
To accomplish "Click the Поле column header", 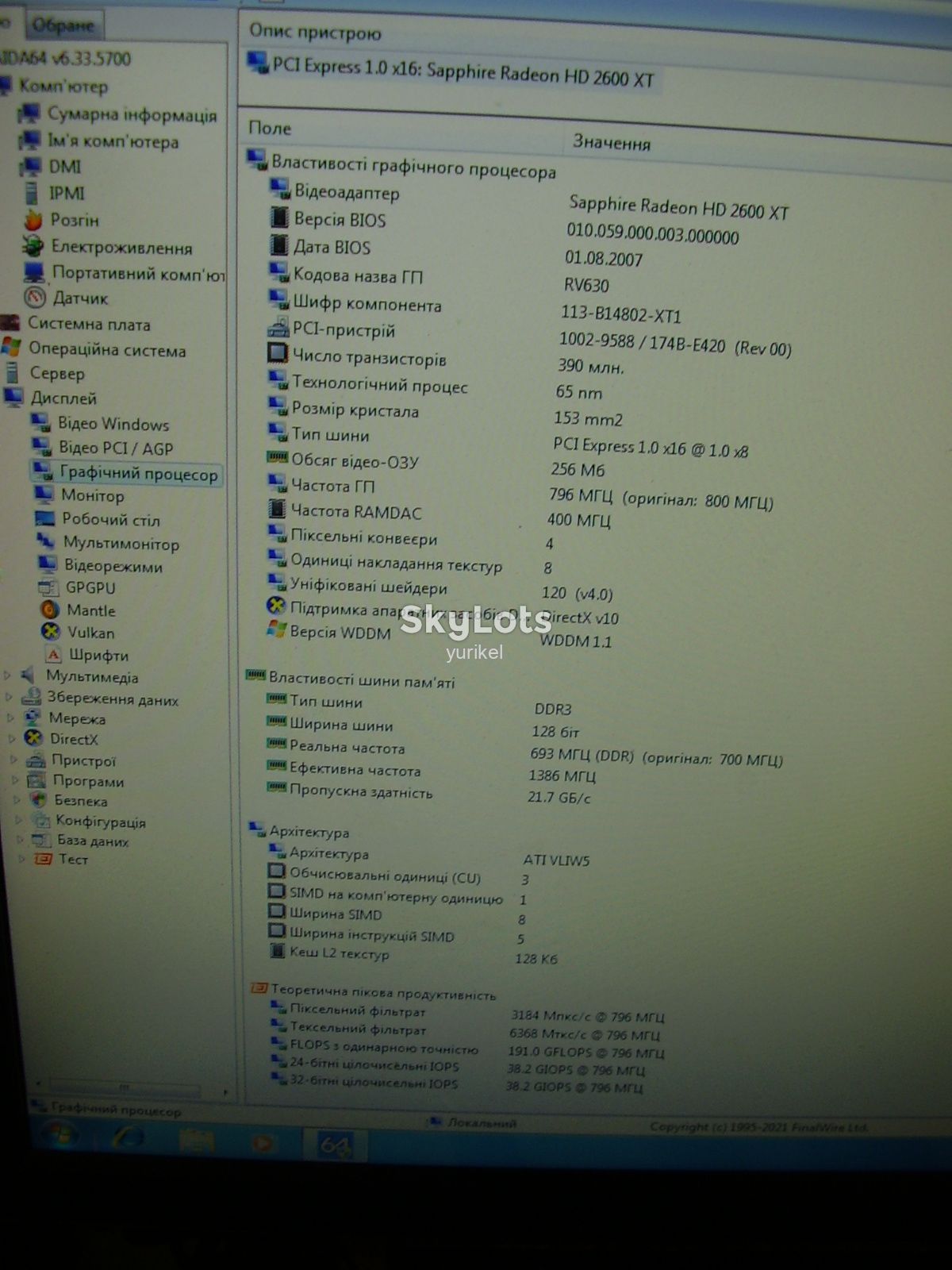I will [x=270, y=128].
